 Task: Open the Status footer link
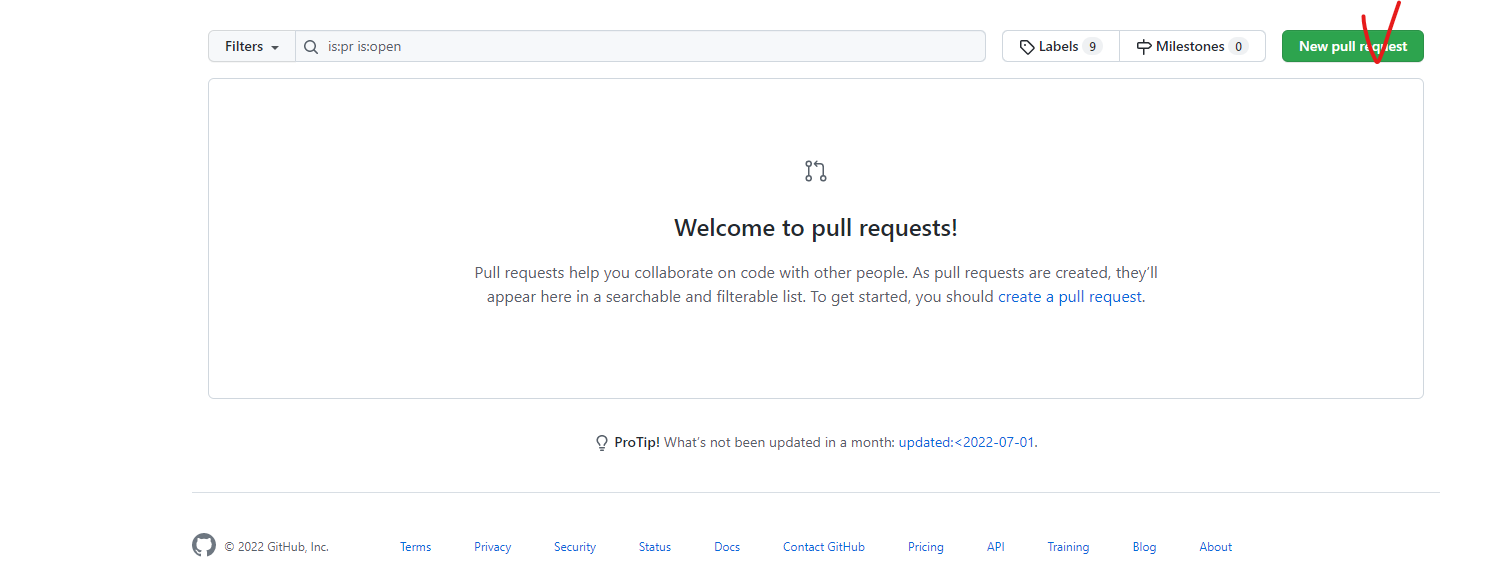655,547
